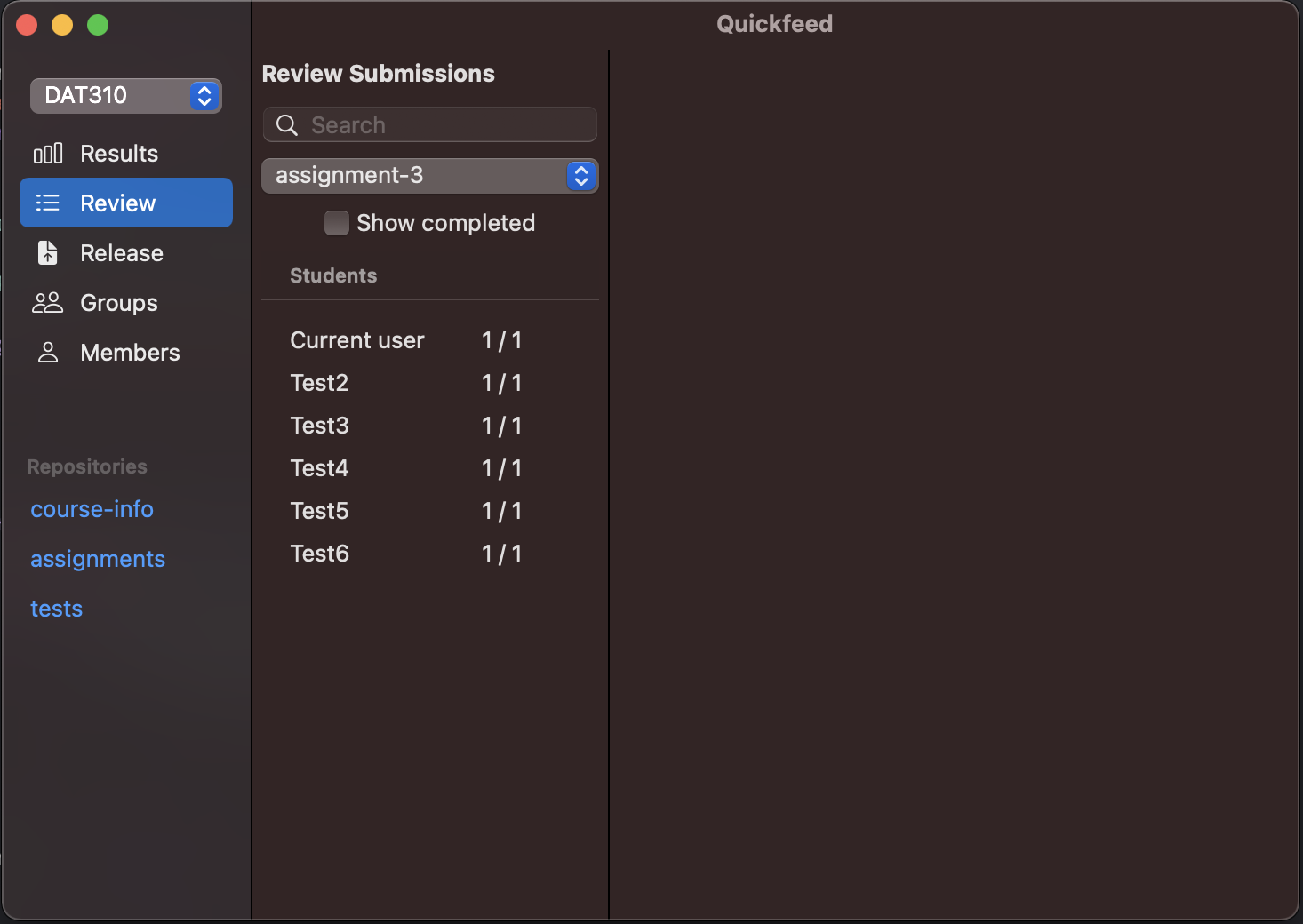Click the Groups people icon

coord(48,303)
